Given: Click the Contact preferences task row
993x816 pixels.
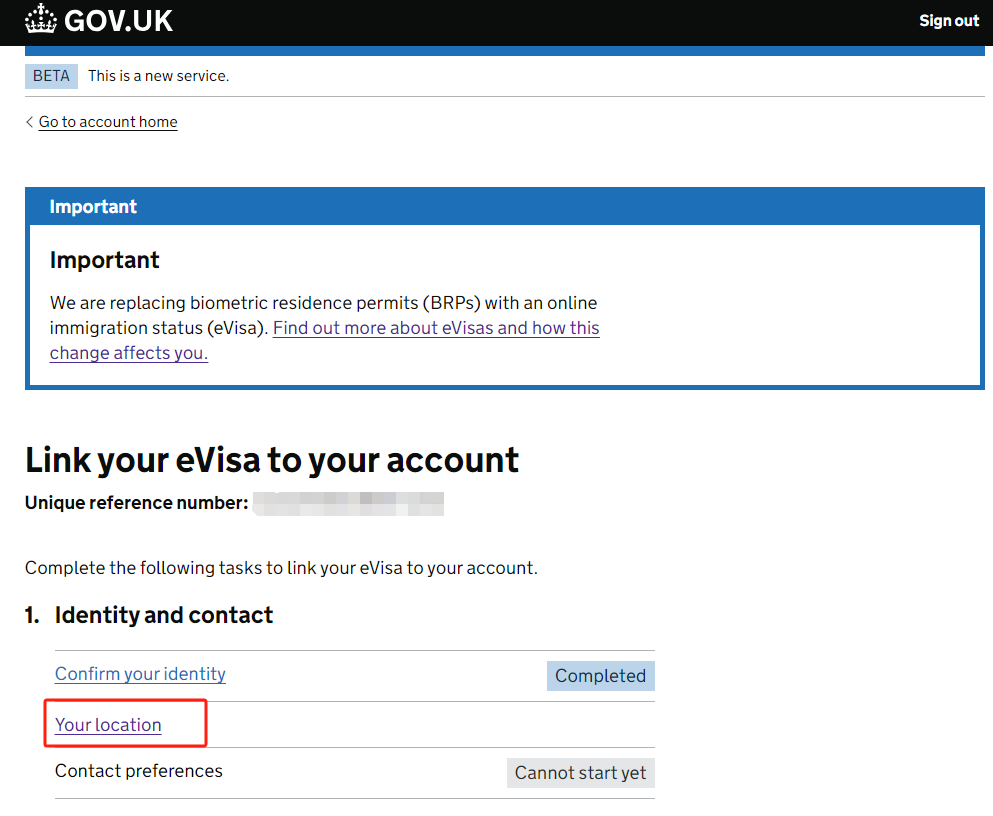Looking at the screenshot, I should [x=355, y=772].
